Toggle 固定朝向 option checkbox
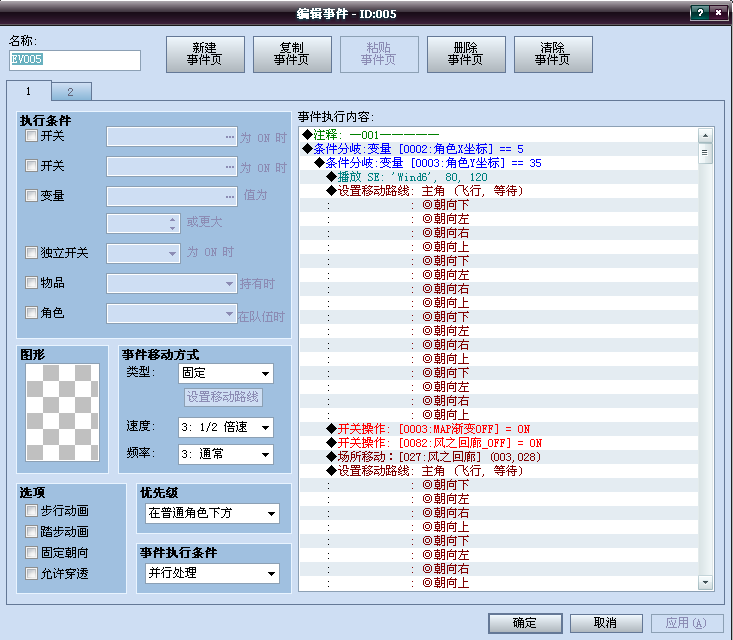The height and width of the screenshot is (640, 733). 31,553
